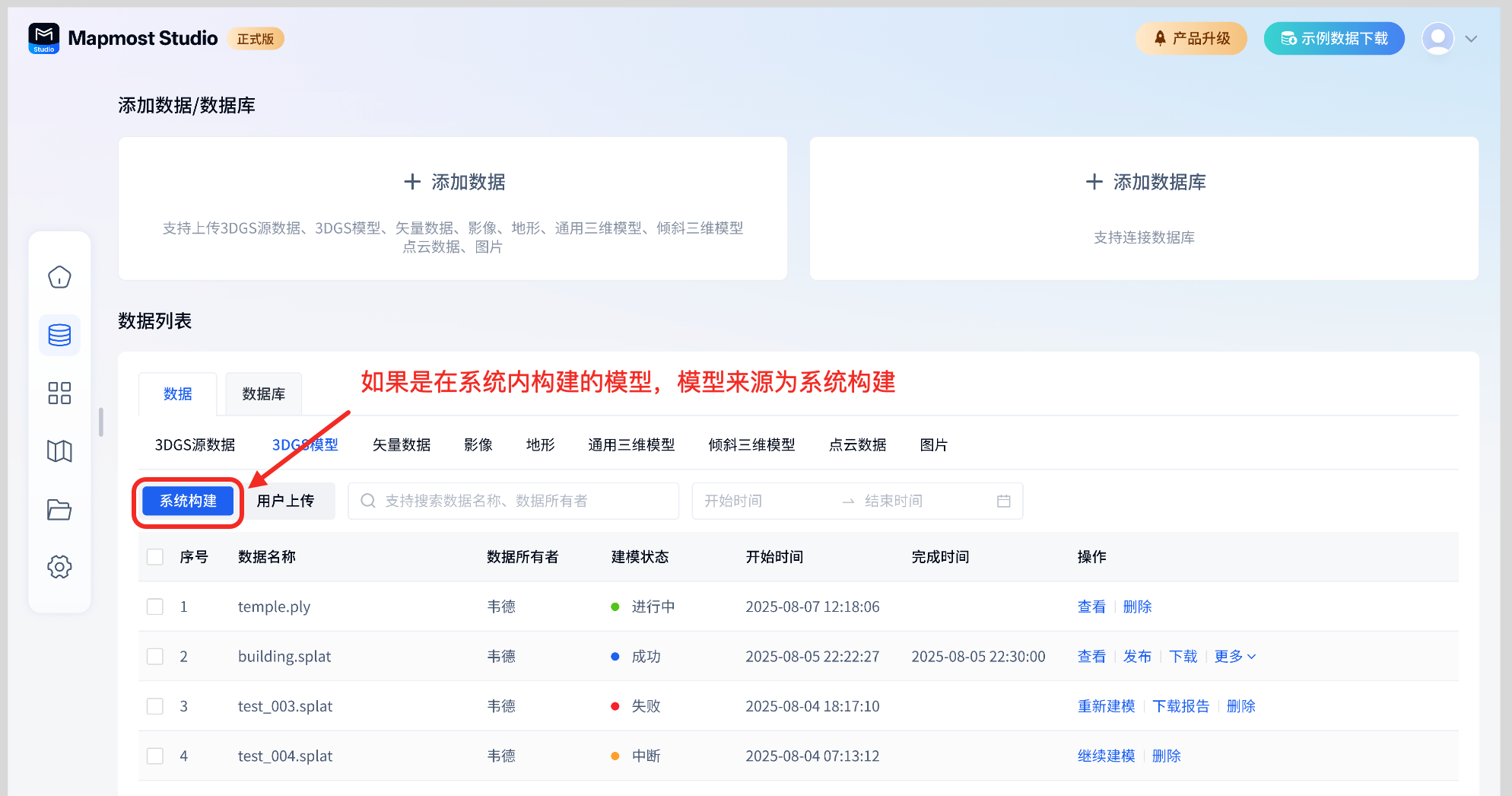Viewport: 1512px width, 796px height.
Task: Toggle the select-all header checkbox
Action: click(x=155, y=557)
